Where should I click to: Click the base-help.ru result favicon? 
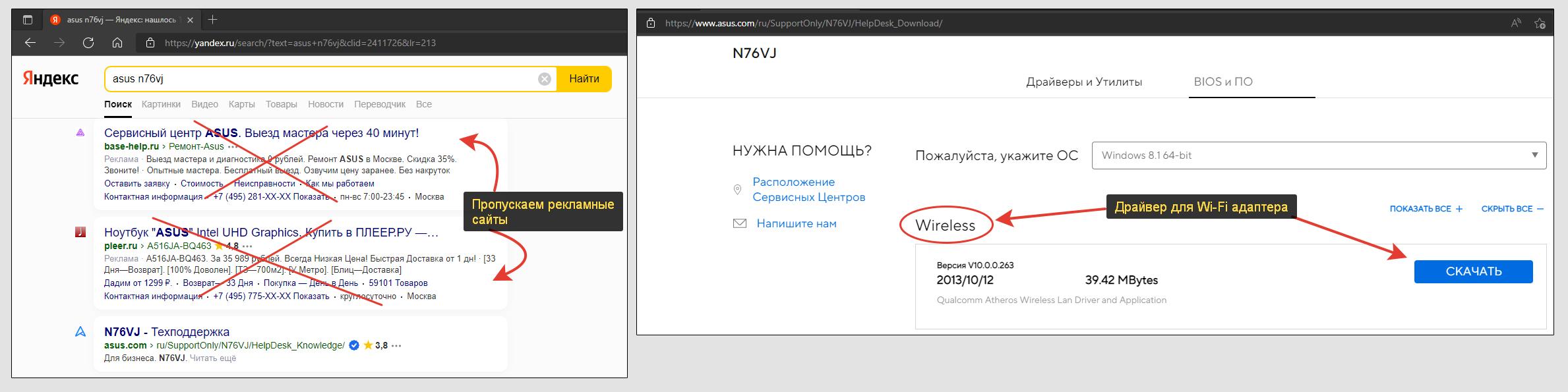pyautogui.click(x=80, y=132)
